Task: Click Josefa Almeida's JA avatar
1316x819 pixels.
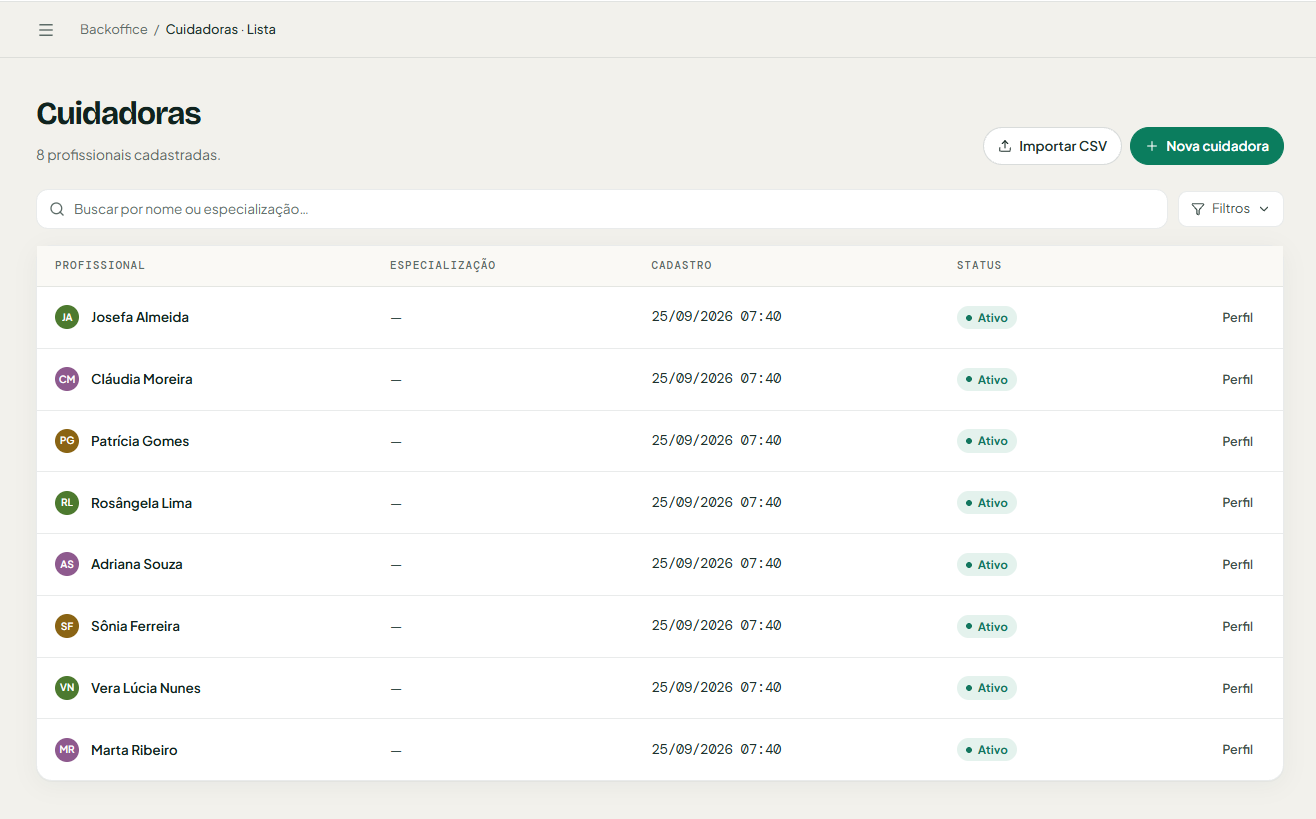Action: (x=67, y=317)
